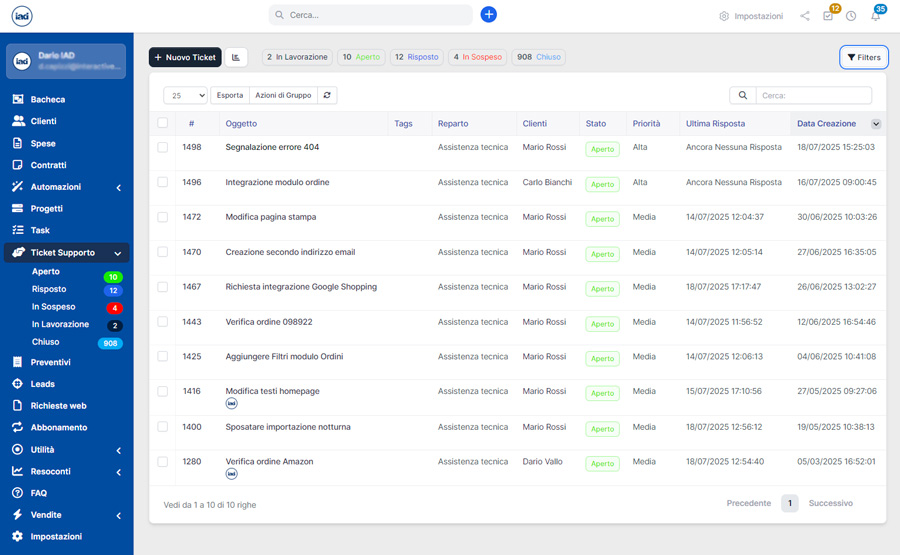Click the magnifier icon beside table search
The image size is (900, 555).
[743, 95]
